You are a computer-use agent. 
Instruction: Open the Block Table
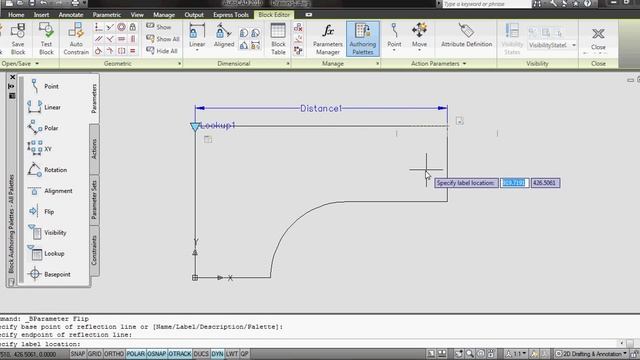click(x=278, y=39)
